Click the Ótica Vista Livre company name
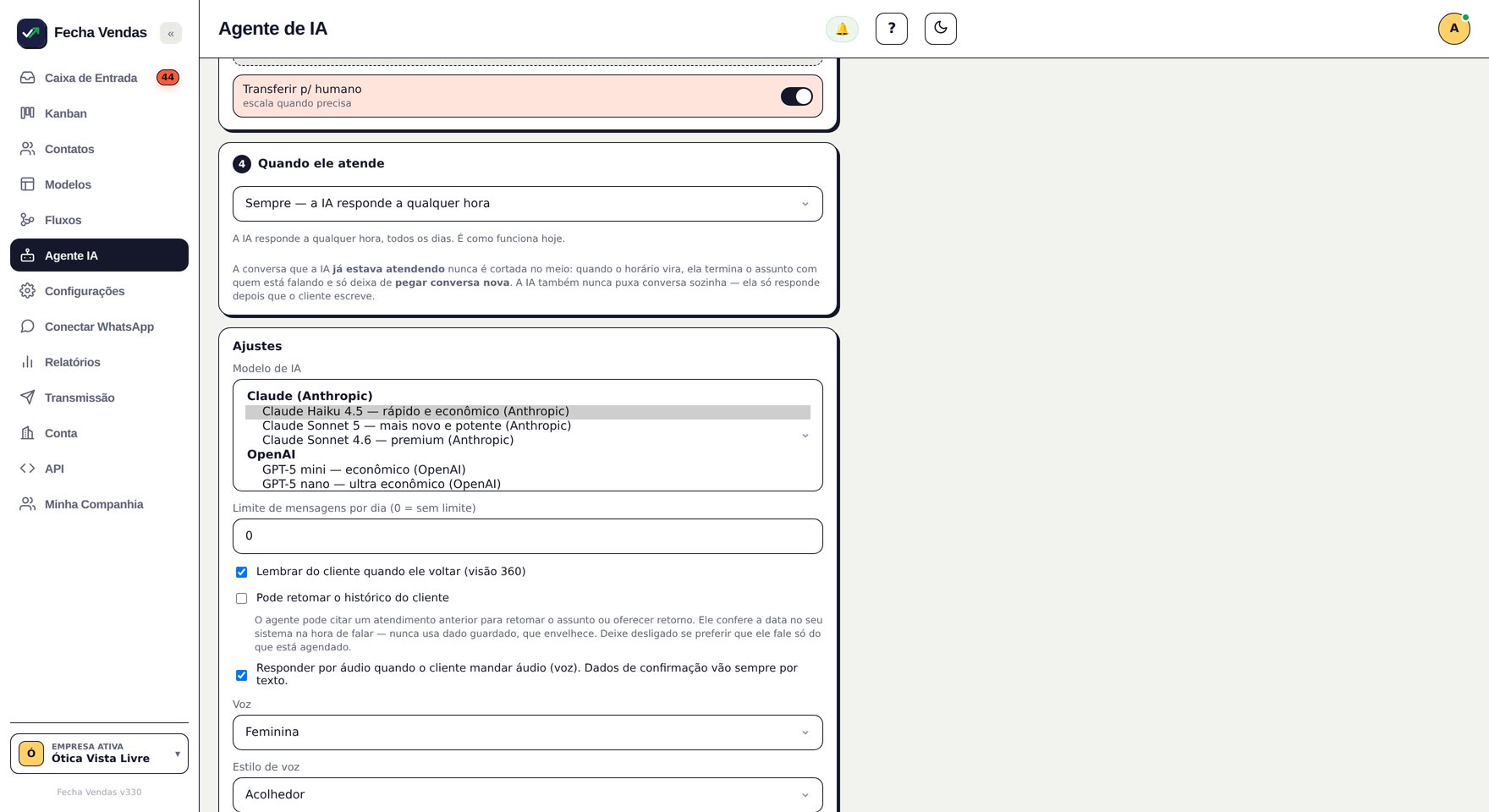Screen dimensions: 1489x812 coord(101,759)
